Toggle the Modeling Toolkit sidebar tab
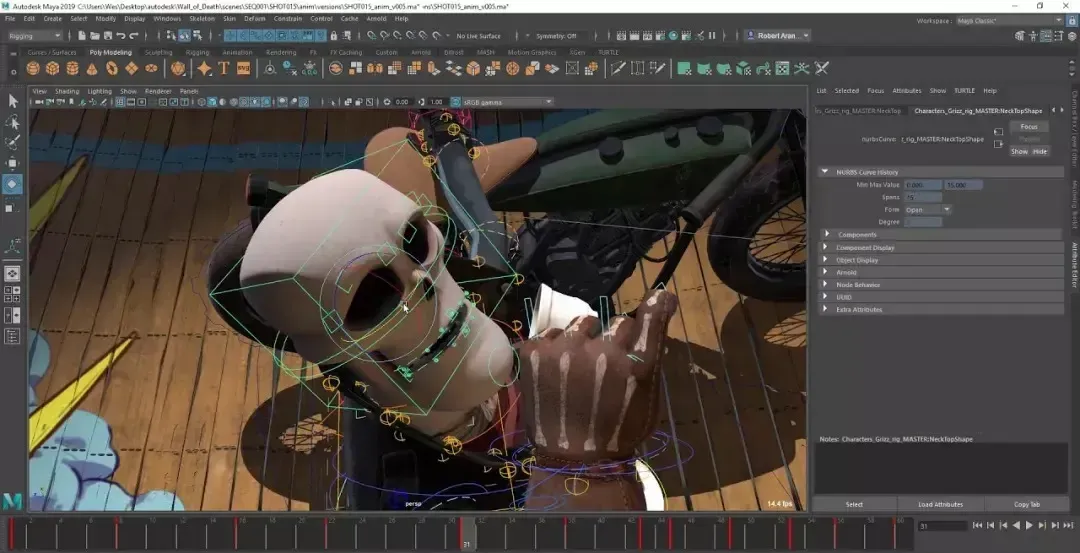This screenshot has width=1080, height=553. 1074,204
